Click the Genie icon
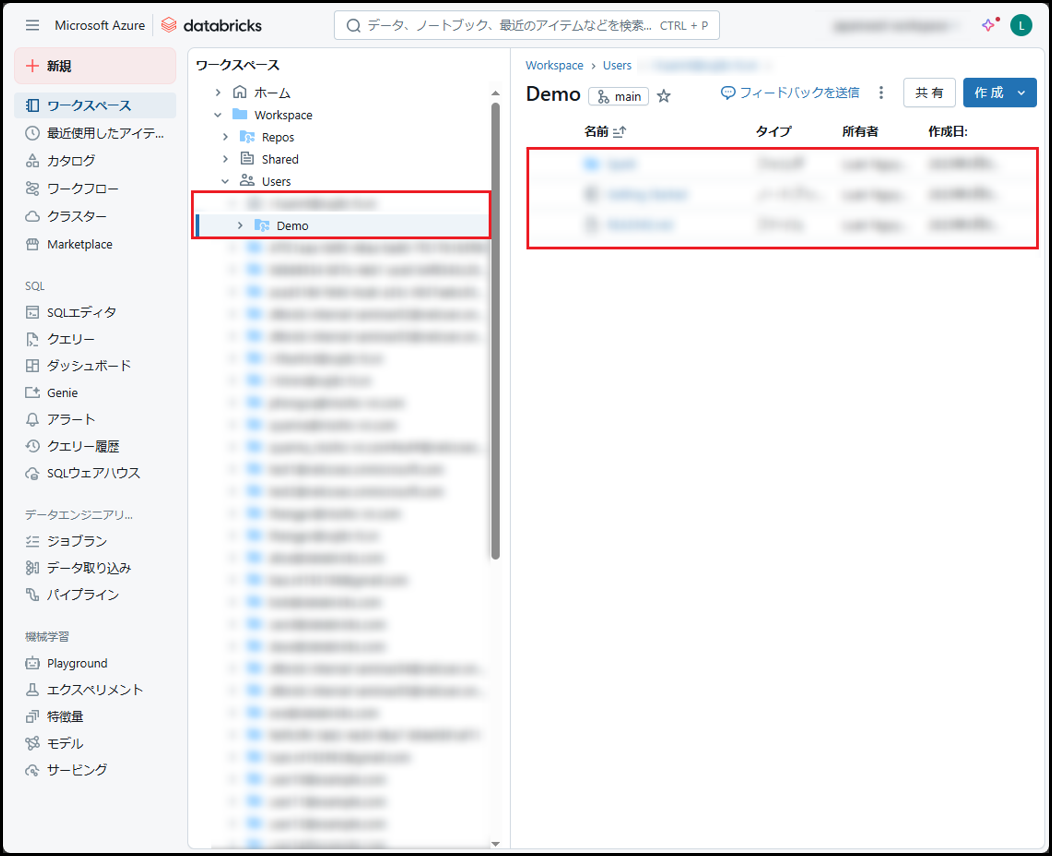 click(x=32, y=392)
